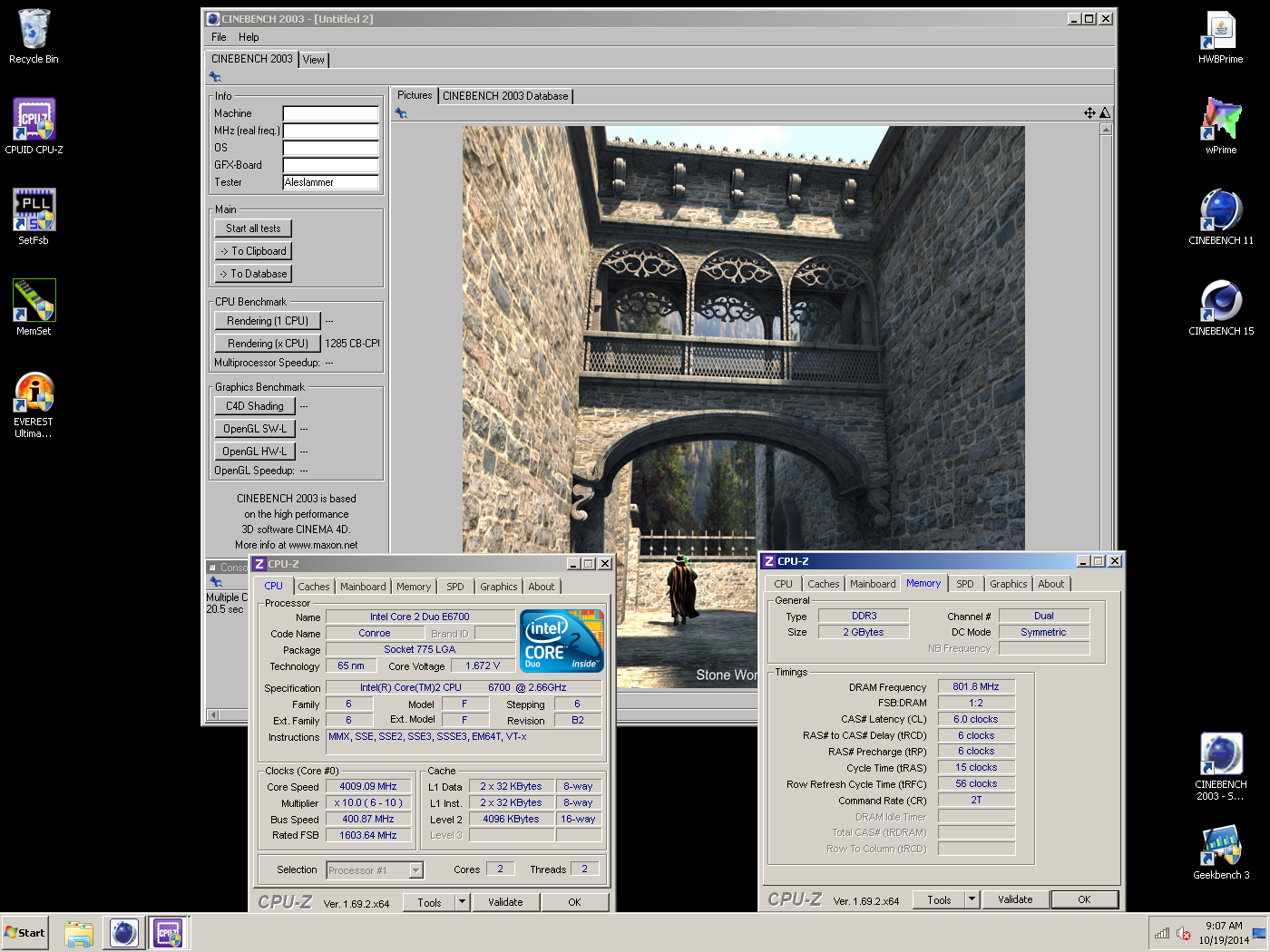
Task: Click the show desktop tray icon
Action: 1259,933
